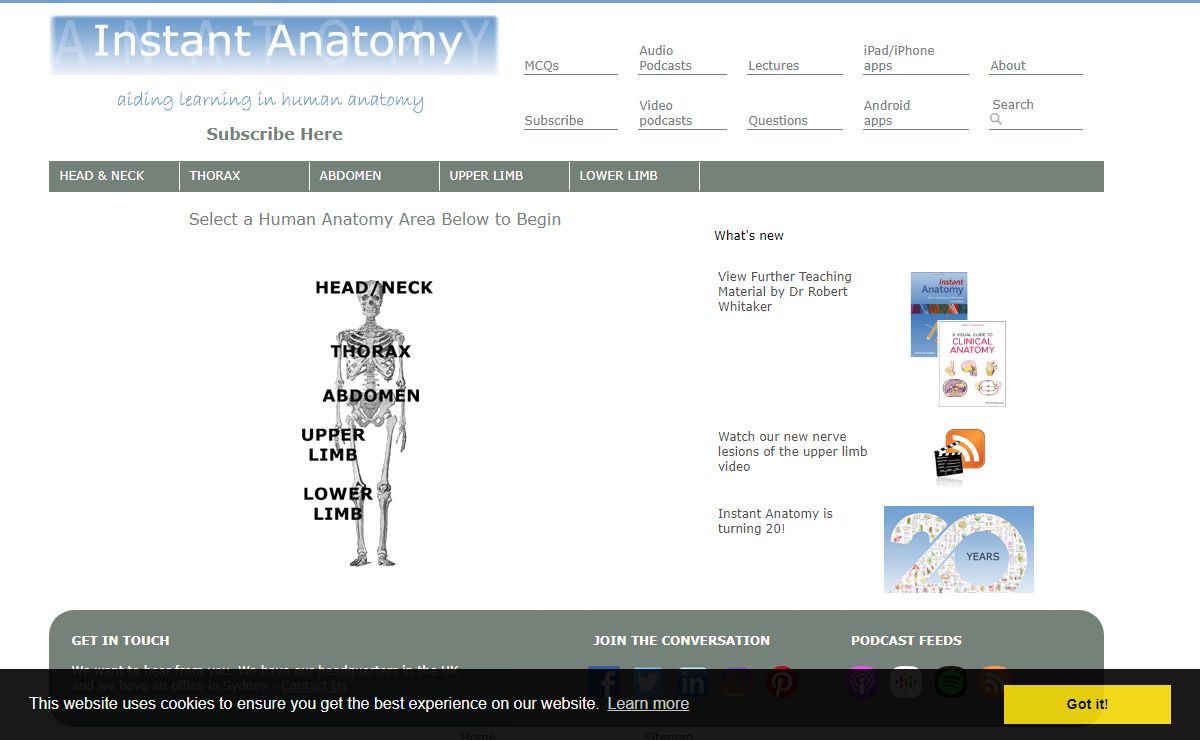Open View Further Teaching Material text link
This screenshot has height=740, width=1200.
[x=785, y=292]
